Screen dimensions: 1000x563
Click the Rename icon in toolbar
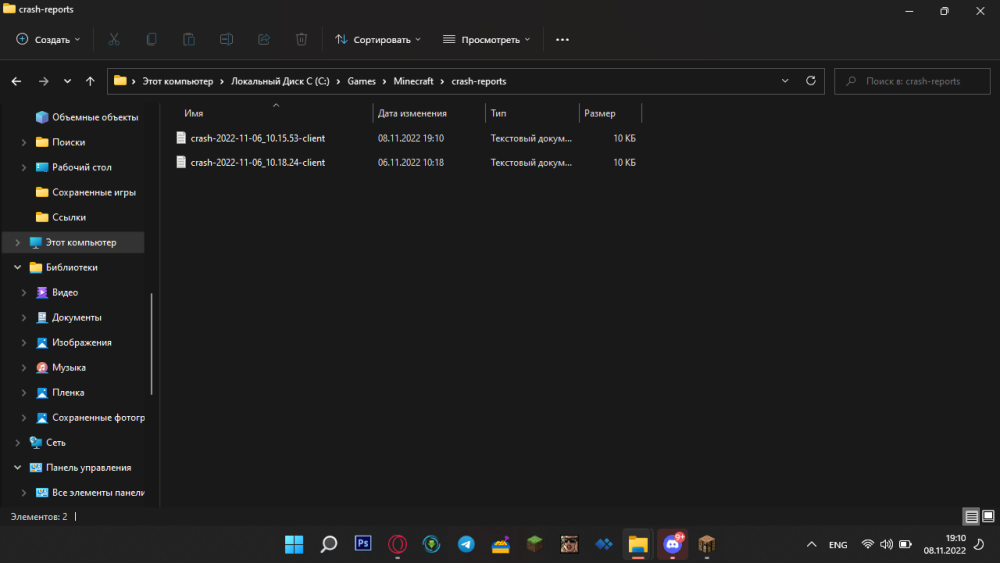tap(226, 40)
